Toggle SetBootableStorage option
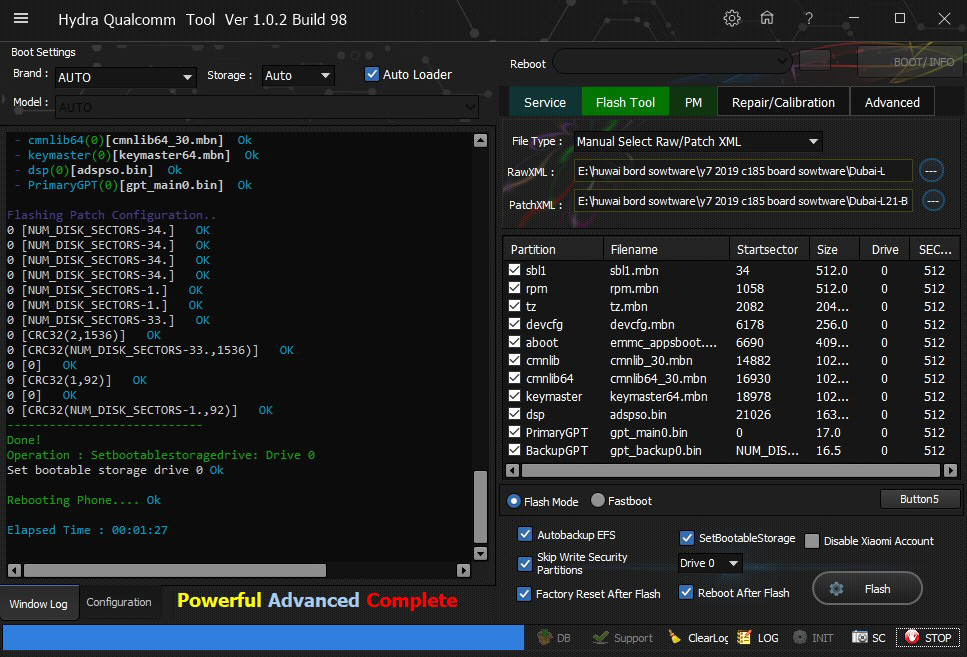The image size is (967, 657). [686, 538]
